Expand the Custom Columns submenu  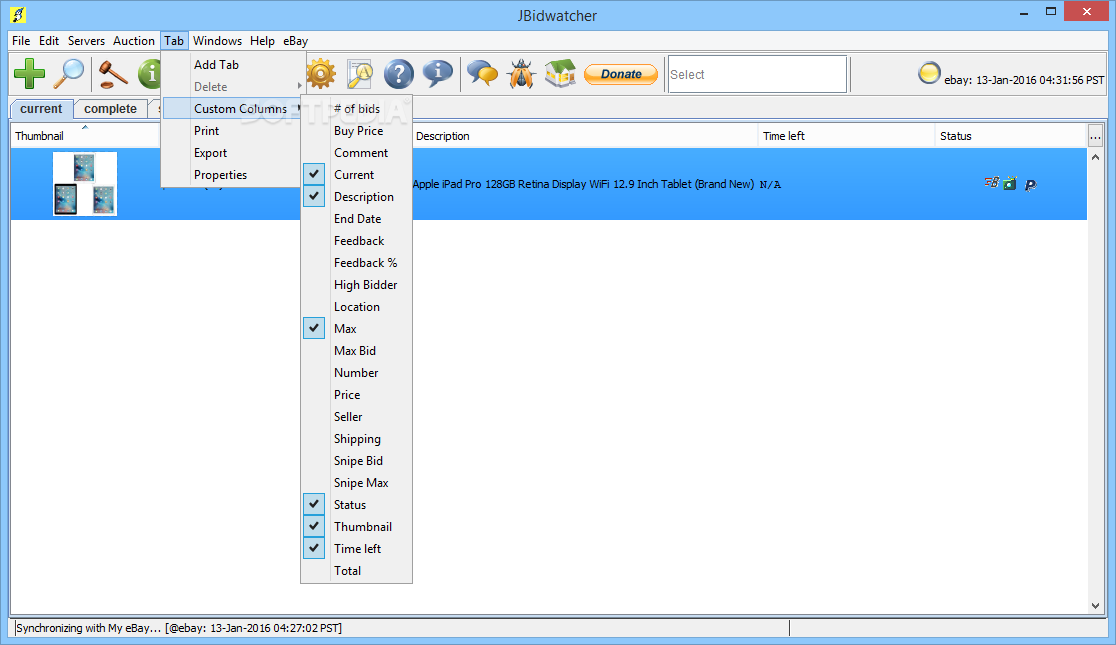click(233, 108)
